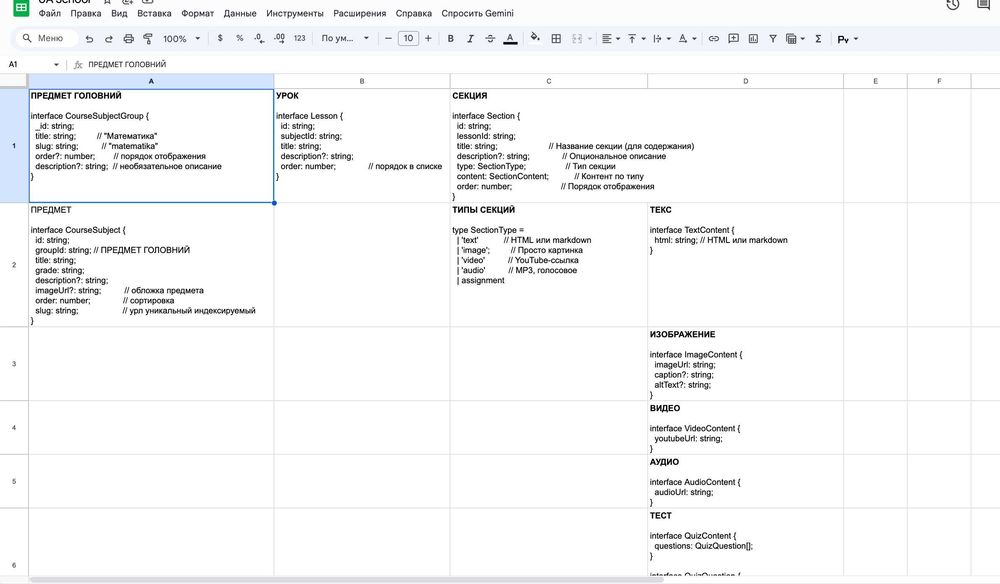Image resolution: width=1000 pixels, height=584 pixels.
Task: Open text wrapping dropdown
Action: (662, 39)
